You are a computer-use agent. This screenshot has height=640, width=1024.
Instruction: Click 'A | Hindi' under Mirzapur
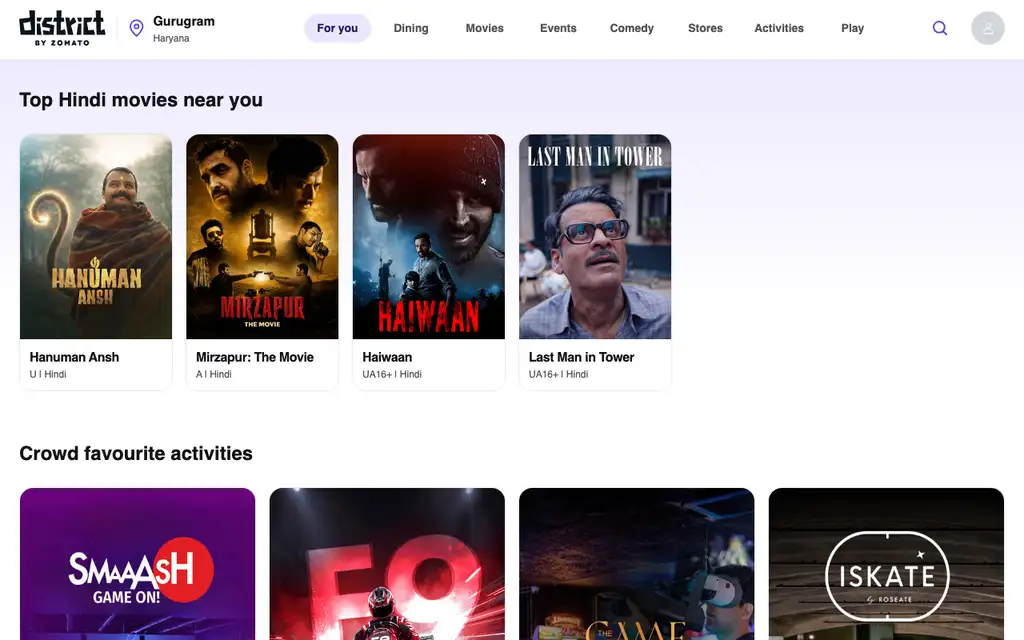coord(214,374)
